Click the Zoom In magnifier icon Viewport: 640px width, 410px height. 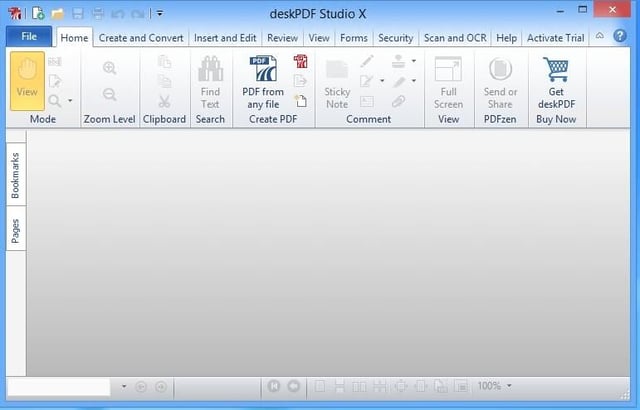pyautogui.click(x=109, y=68)
